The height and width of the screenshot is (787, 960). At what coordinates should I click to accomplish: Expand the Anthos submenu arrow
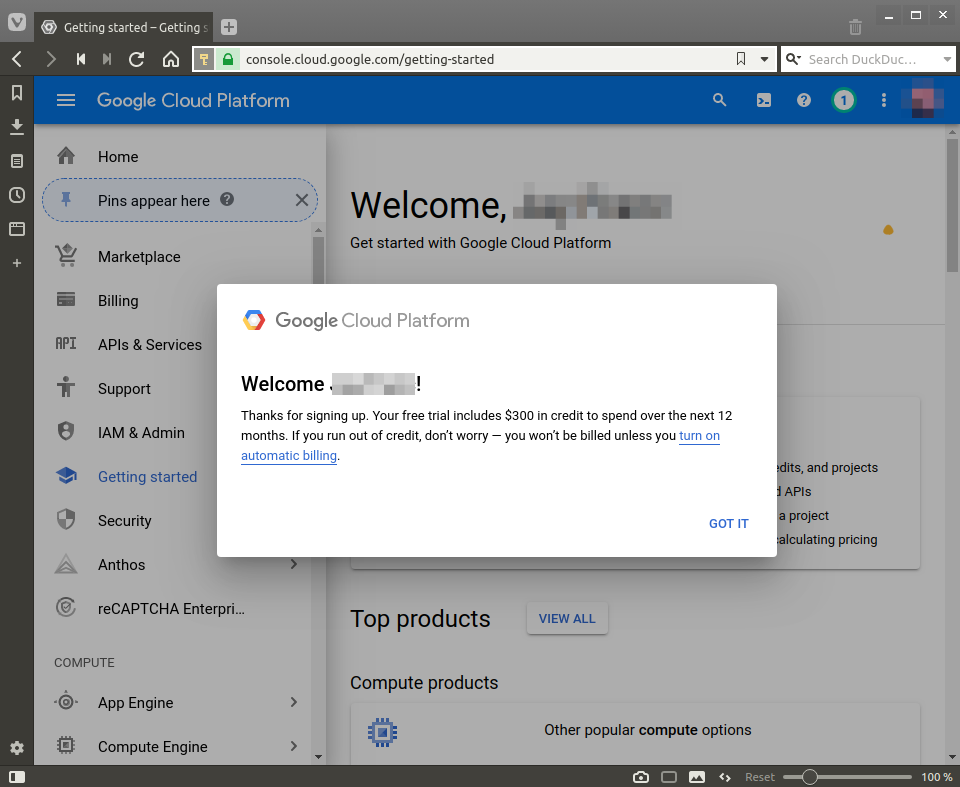(294, 564)
